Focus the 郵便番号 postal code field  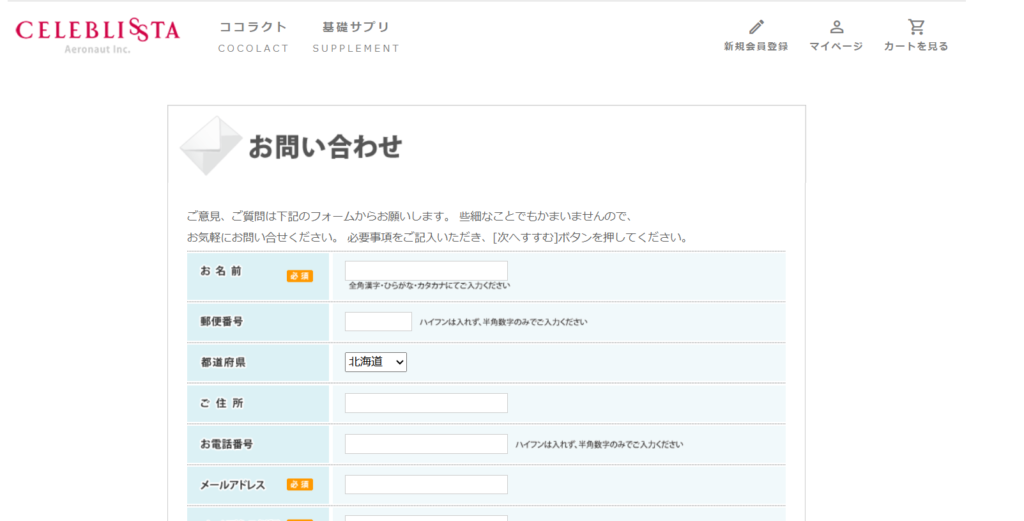(378, 321)
